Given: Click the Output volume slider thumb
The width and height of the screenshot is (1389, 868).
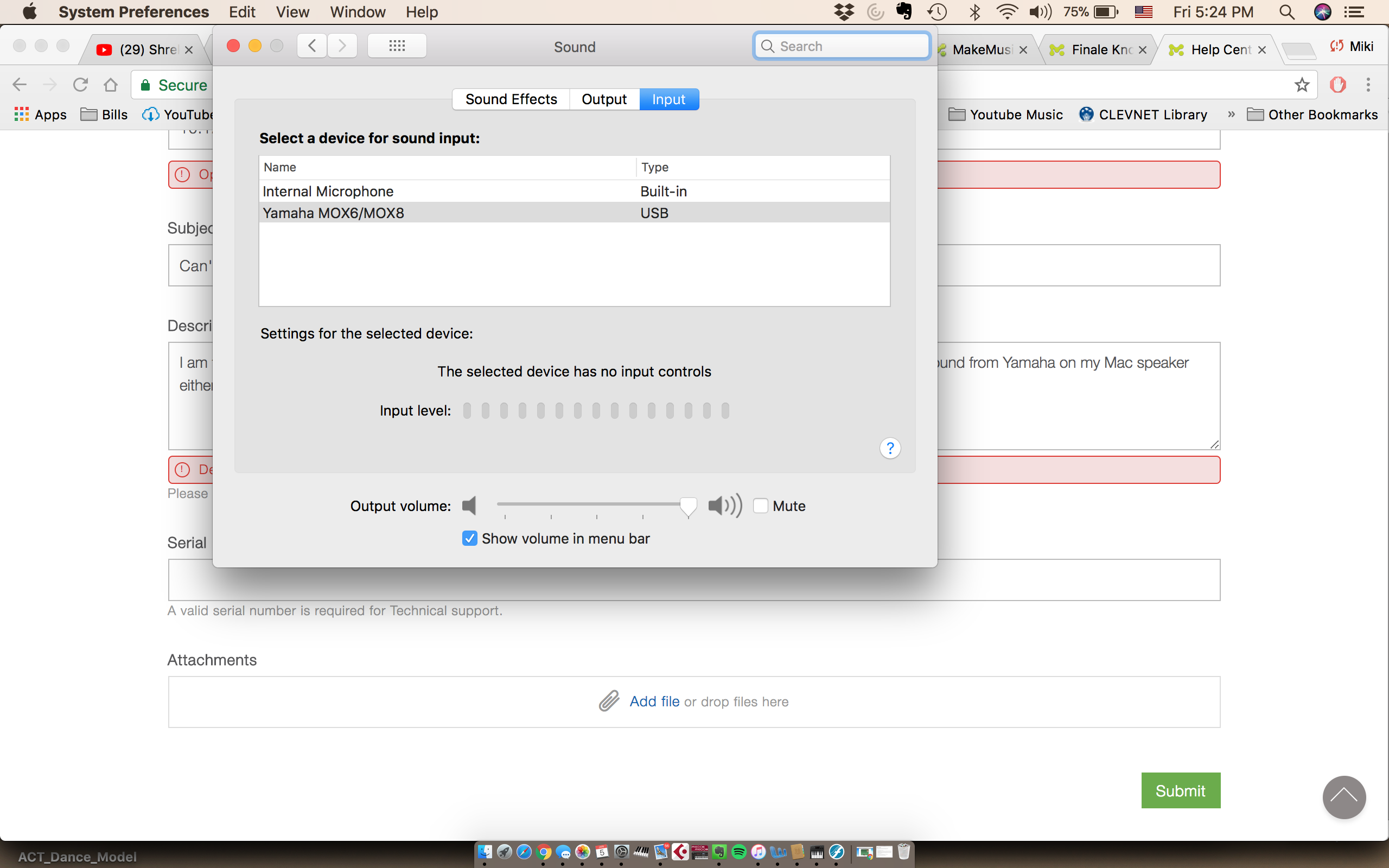Looking at the screenshot, I should 687,506.
